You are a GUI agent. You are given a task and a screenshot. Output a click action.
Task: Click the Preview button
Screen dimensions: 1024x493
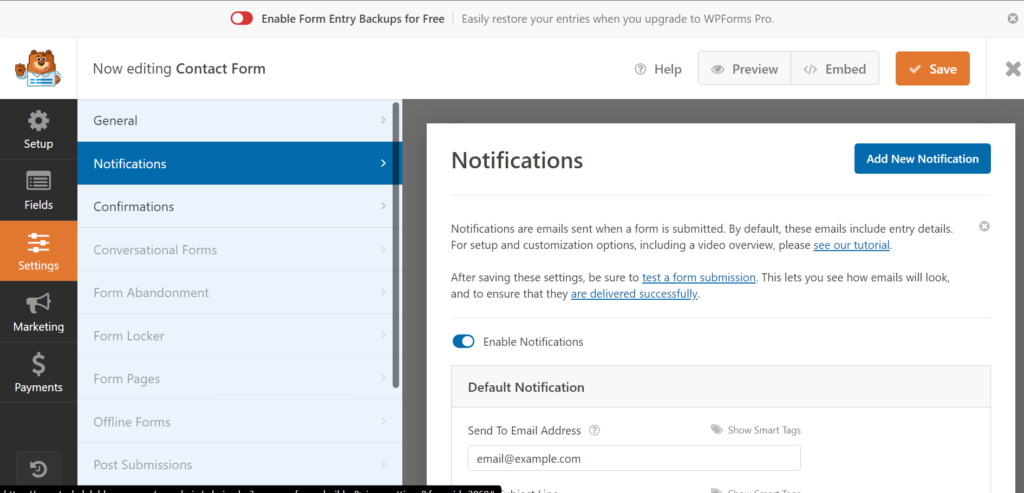744,69
